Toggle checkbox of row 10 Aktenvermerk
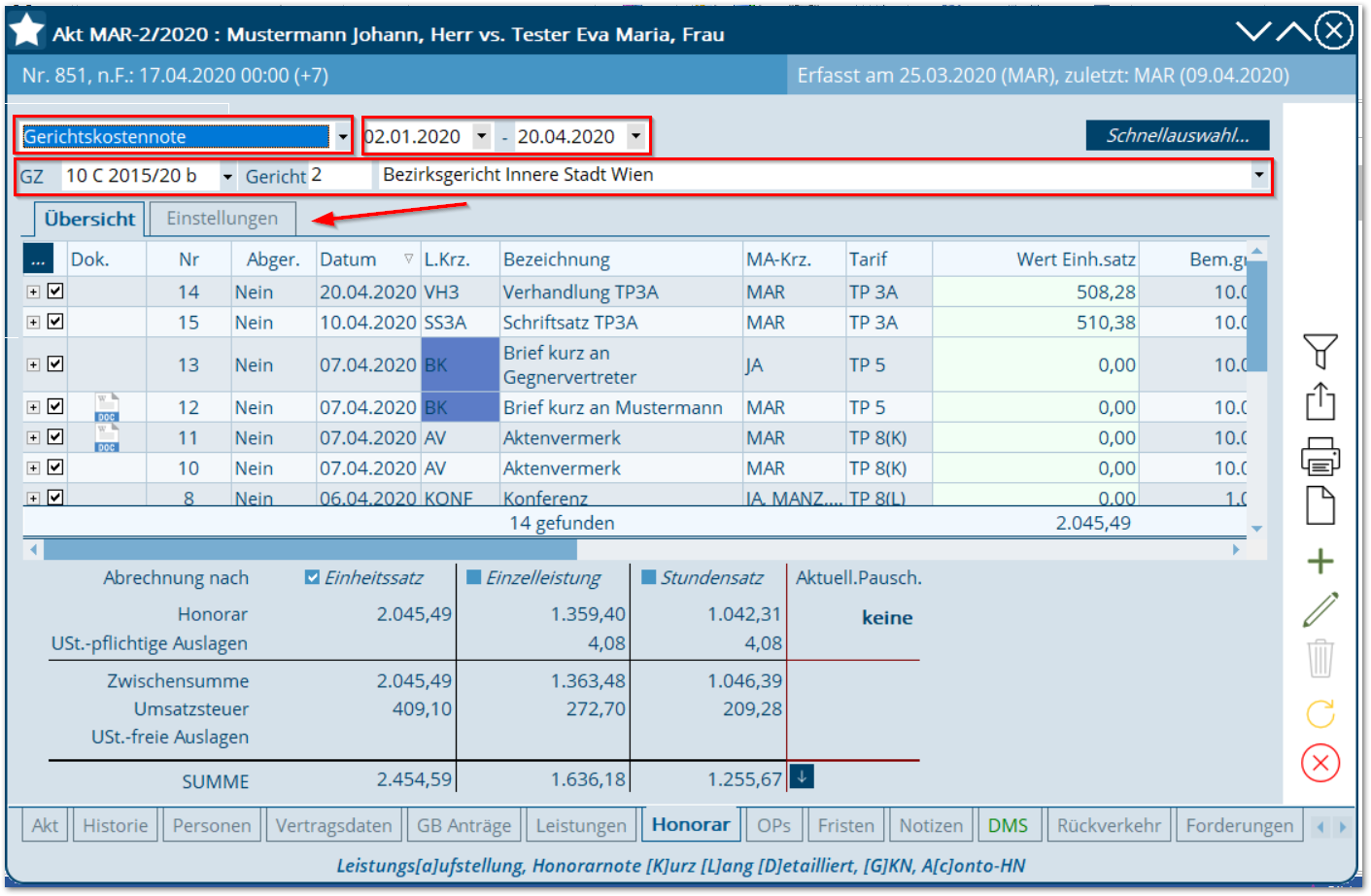This screenshot has width=1371, height=896. click(x=55, y=466)
